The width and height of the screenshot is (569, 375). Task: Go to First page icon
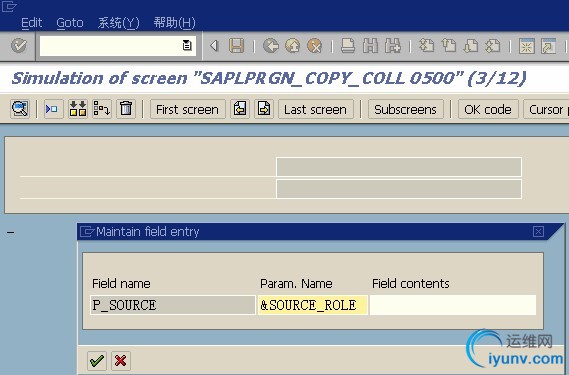pyautogui.click(x=426, y=46)
